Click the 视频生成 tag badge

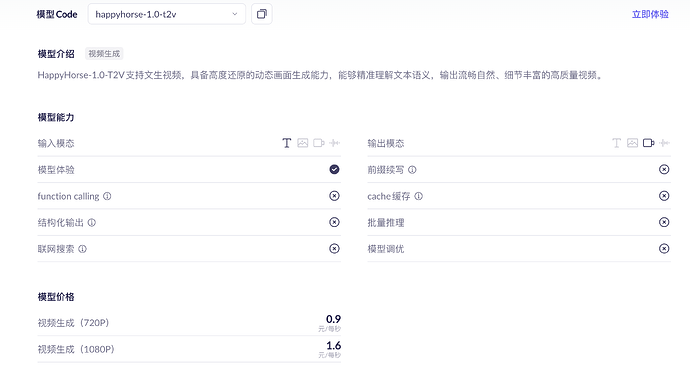click(x=104, y=54)
